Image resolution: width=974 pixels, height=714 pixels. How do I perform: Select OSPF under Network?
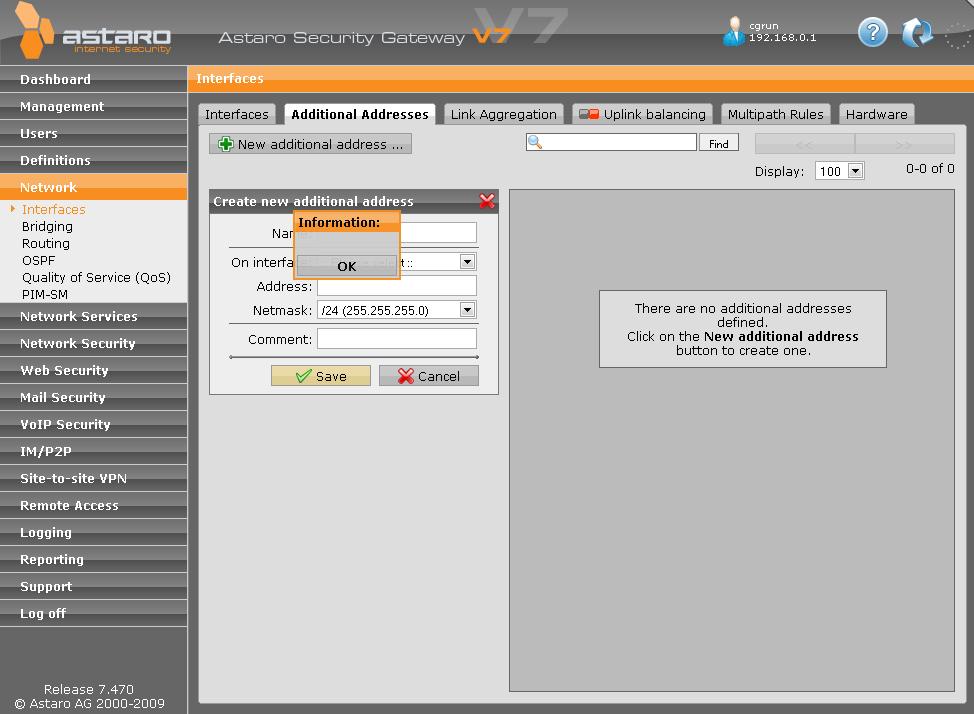tap(38, 260)
